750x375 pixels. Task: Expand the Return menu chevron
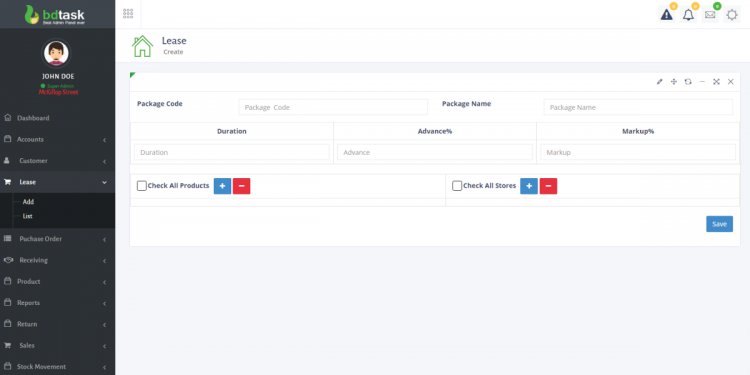pyautogui.click(x=104, y=325)
